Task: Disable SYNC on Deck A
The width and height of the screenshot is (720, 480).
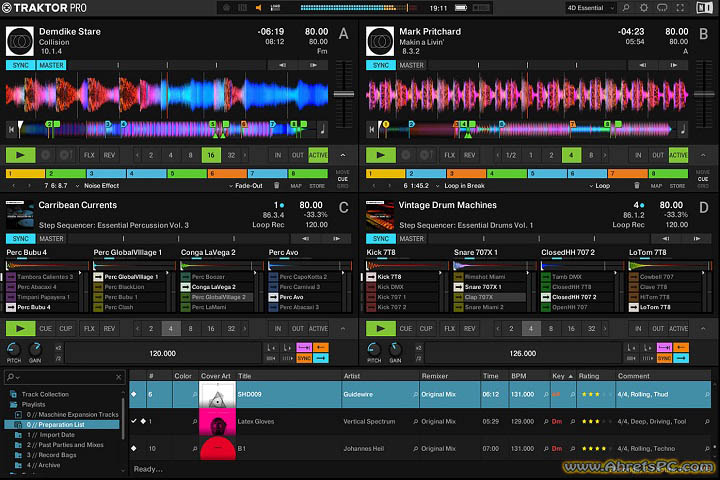Action: (x=20, y=65)
